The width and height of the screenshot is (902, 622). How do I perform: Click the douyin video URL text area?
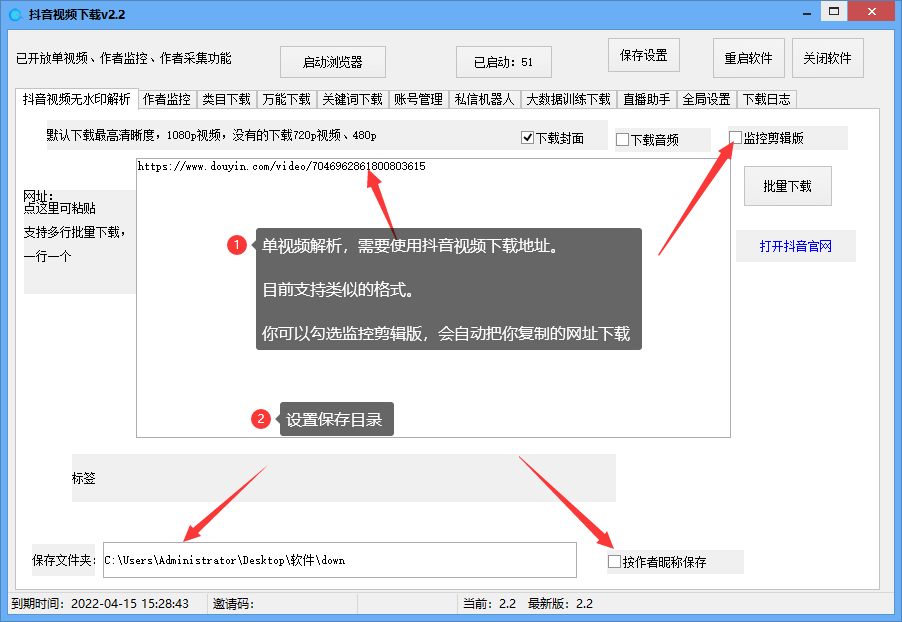click(x=433, y=298)
